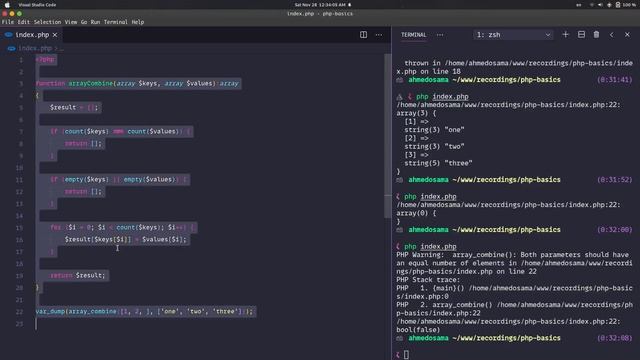
Task: Move panel with left chevron icon
Action: point(611,35)
